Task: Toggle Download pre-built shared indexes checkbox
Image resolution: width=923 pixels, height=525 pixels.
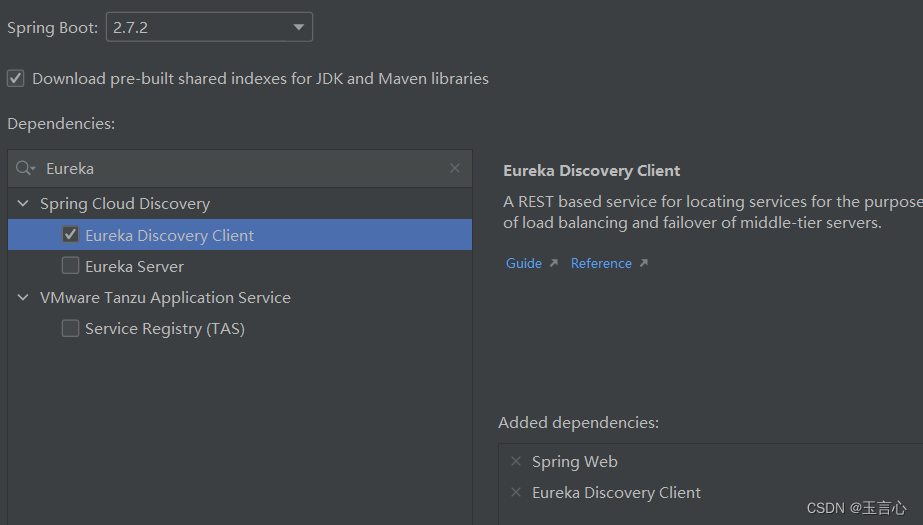Action: click(16, 78)
